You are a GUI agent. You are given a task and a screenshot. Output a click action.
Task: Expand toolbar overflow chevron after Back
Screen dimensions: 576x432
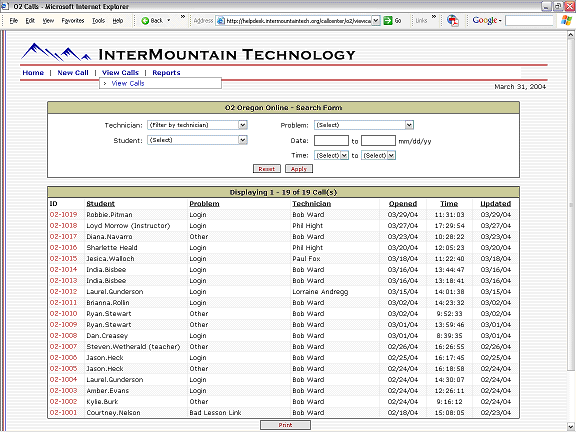pyautogui.click(x=183, y=17)
